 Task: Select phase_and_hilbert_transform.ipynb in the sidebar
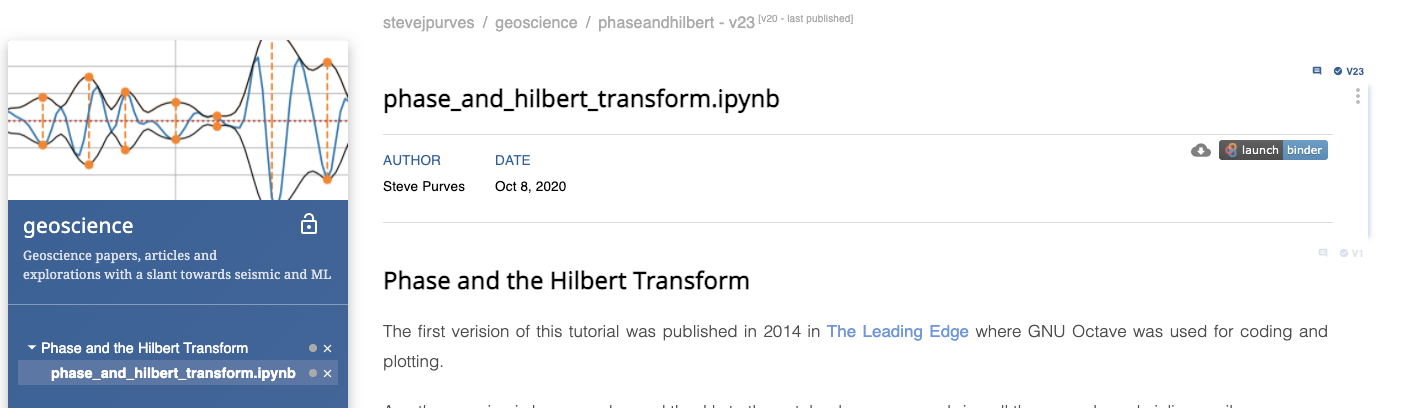pos(173,373)
